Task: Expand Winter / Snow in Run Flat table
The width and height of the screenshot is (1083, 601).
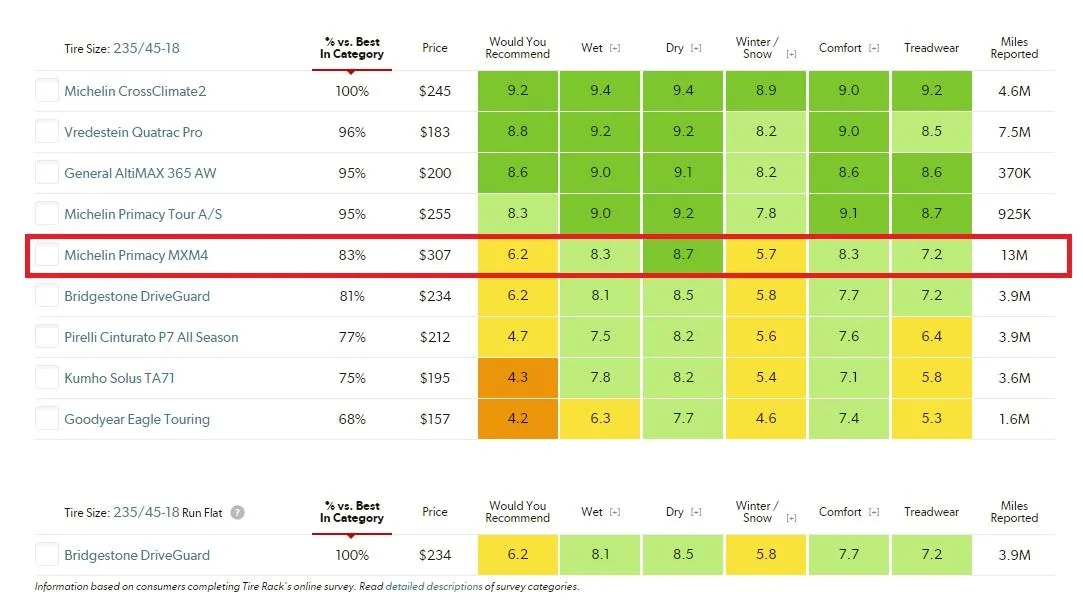Action: [x=792, y=518]
